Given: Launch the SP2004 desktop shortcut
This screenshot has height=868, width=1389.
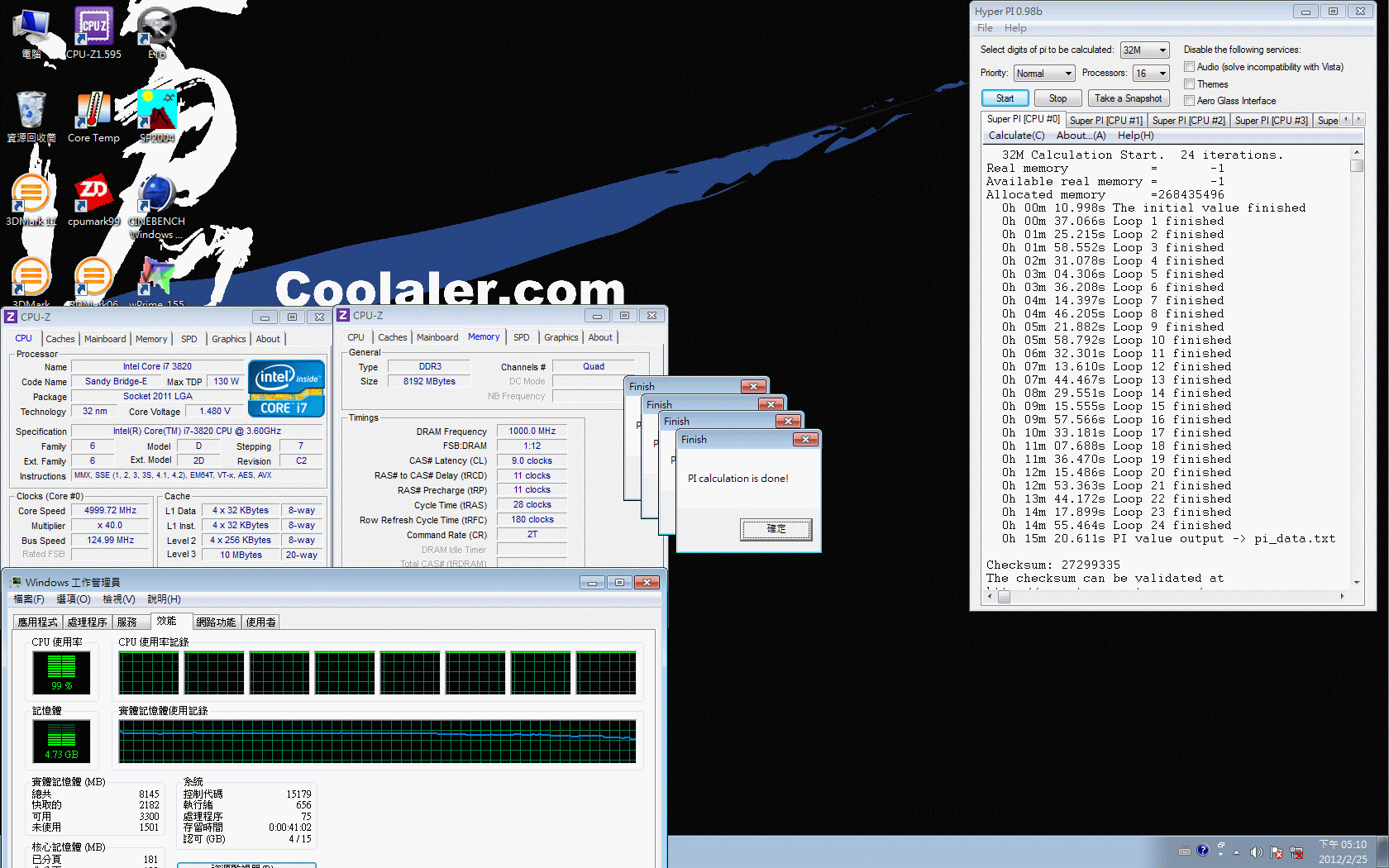Looking at the screenshot, I should [x=156, y=117].
